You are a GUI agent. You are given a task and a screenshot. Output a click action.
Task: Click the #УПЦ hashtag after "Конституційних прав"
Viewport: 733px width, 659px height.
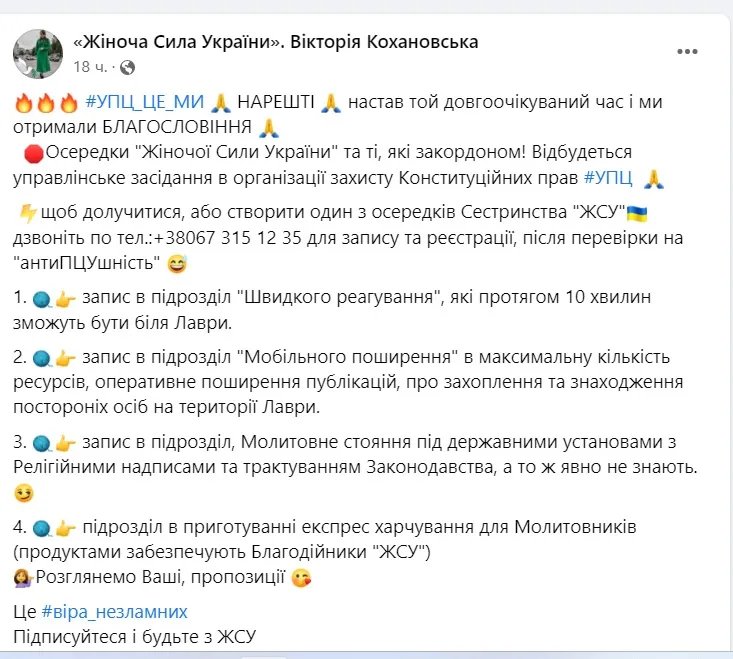[607, 178]
